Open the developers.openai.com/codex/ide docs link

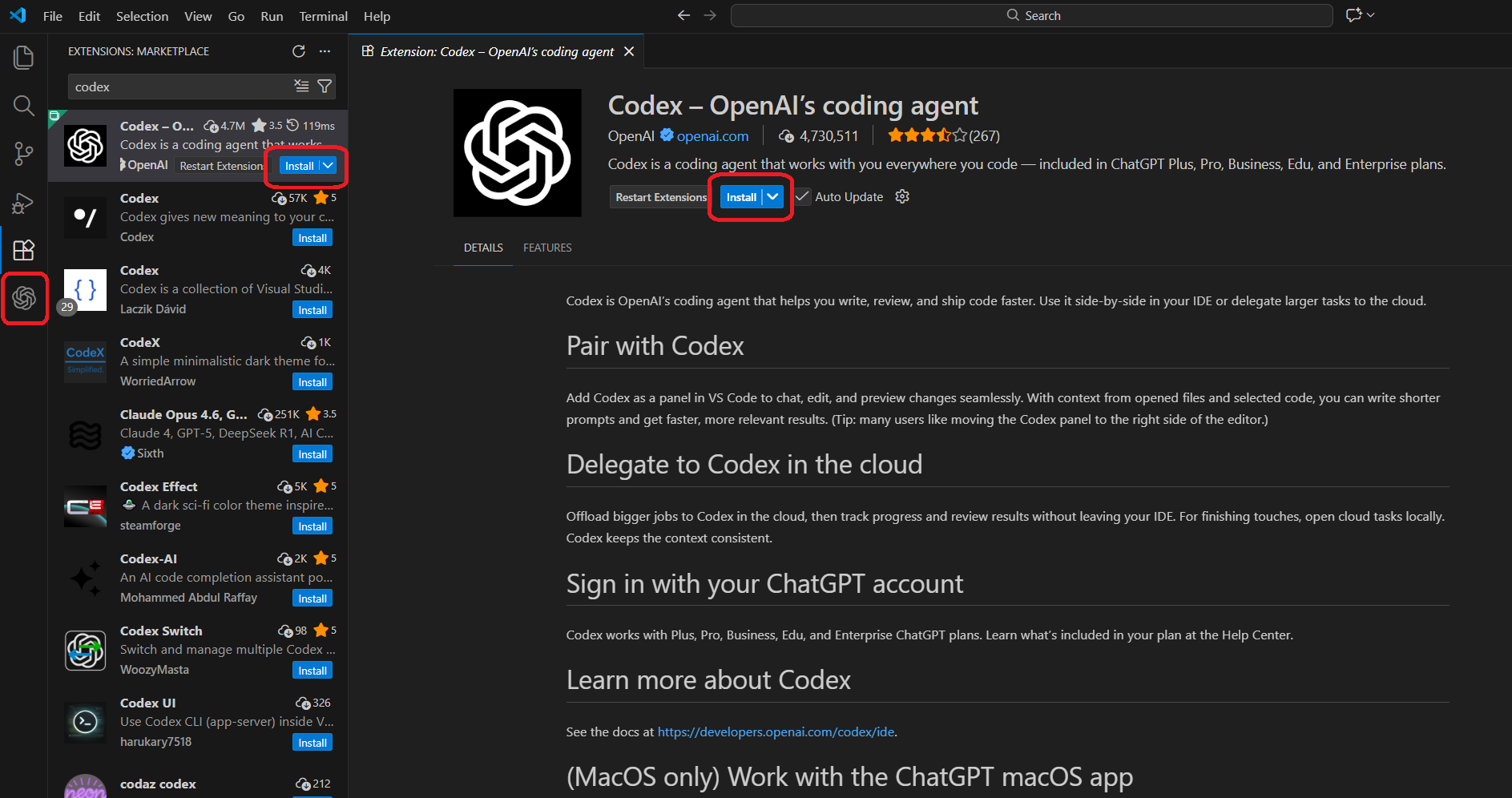click(x=776, y=731)
